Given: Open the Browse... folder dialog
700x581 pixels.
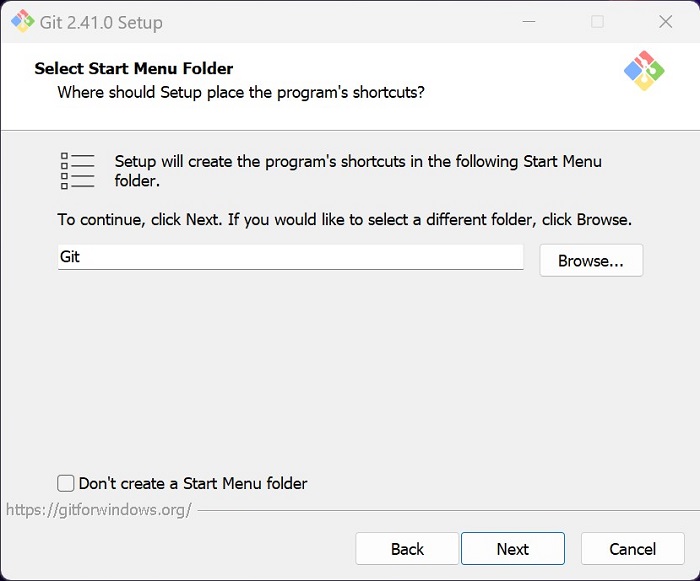Looking at the screenshot, I should point(591,260).
